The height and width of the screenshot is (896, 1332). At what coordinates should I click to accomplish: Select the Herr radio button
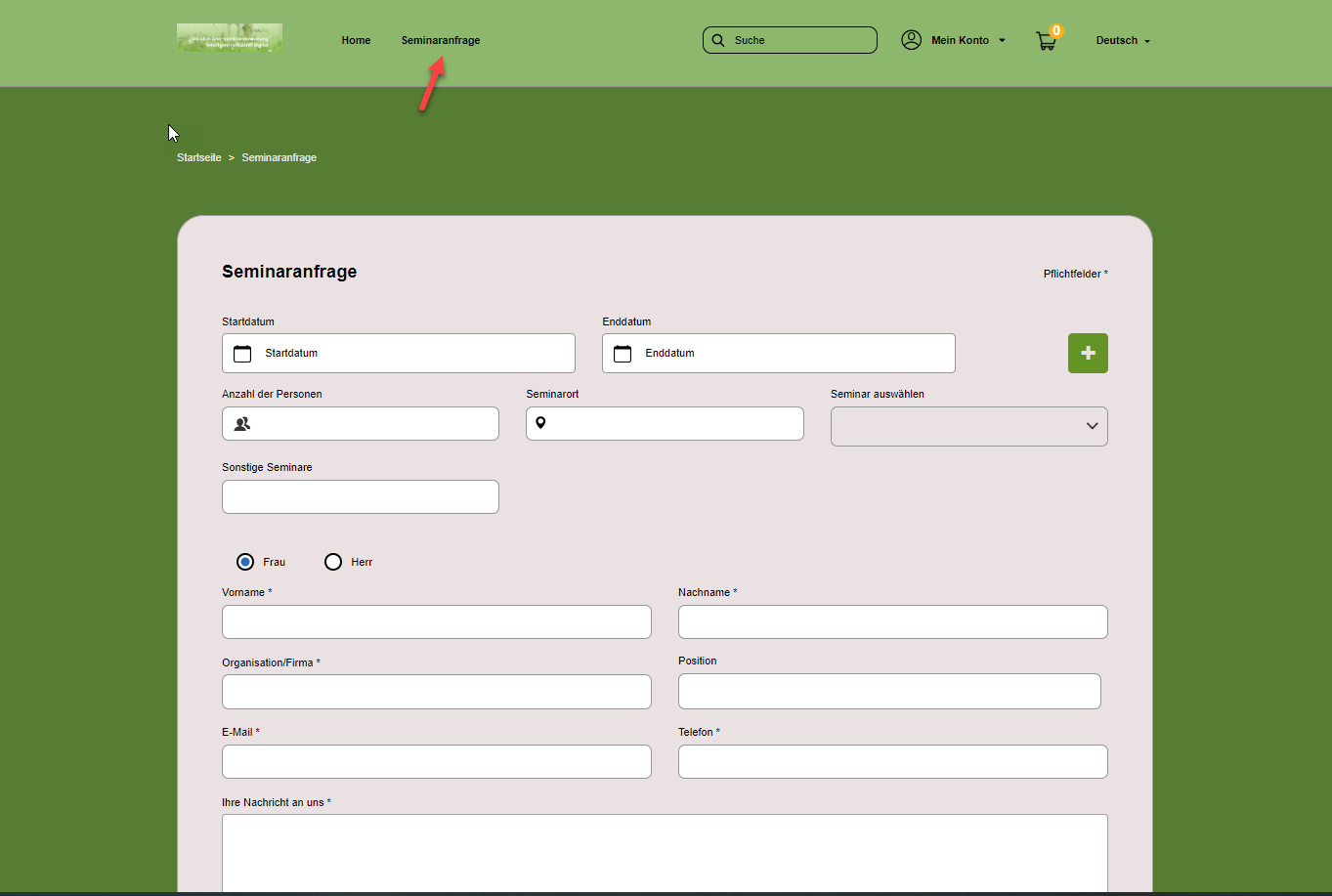click(x=333, y=562)
